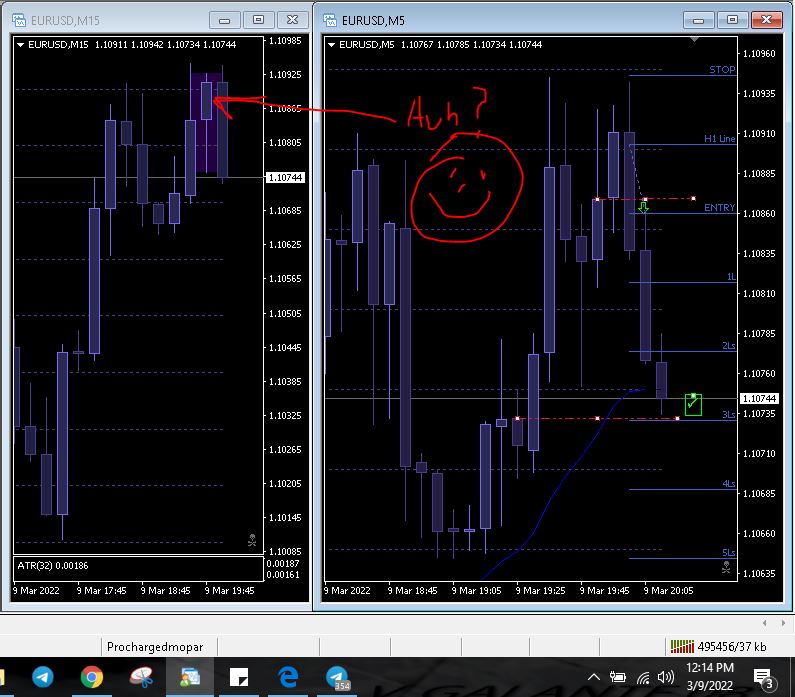This screenshot has width=795, height=697.
Task: Click the left end handle of upper red dashed line
Action: click(x=597, y=199)
